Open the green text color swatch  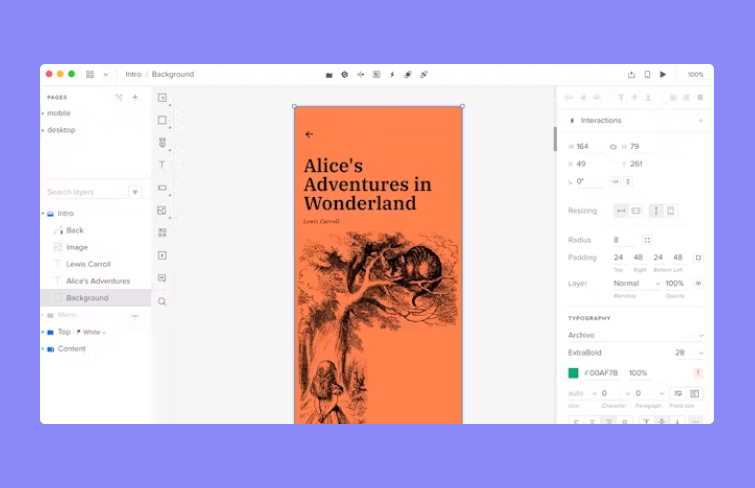573,373
